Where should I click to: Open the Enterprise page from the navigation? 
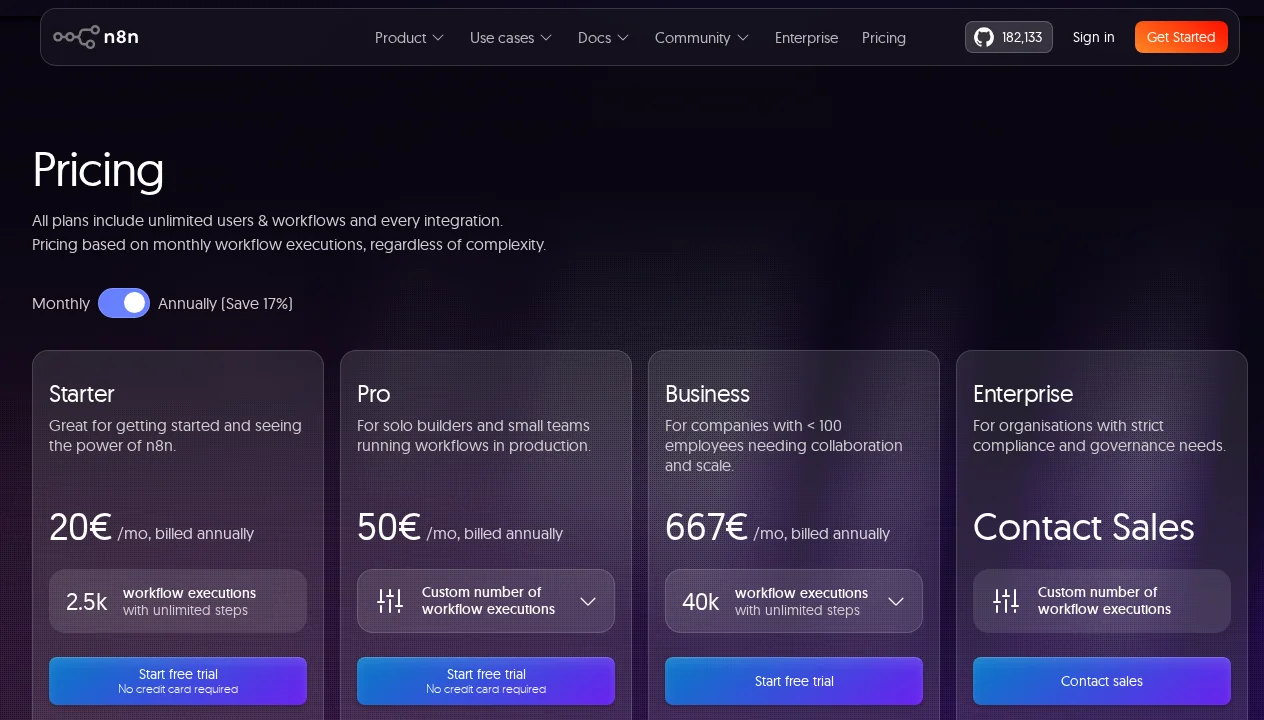[806, 38]
